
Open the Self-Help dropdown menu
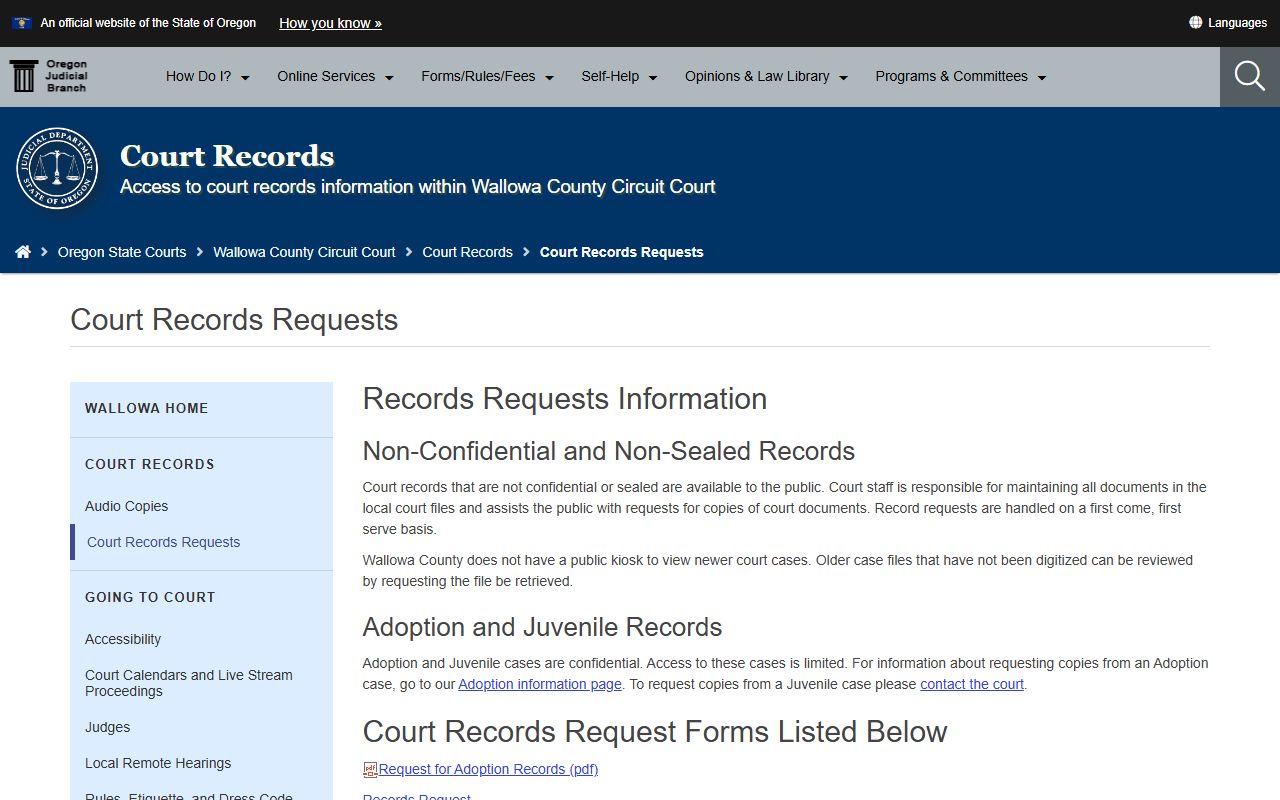pyautogui.click(x=620, y=76)
